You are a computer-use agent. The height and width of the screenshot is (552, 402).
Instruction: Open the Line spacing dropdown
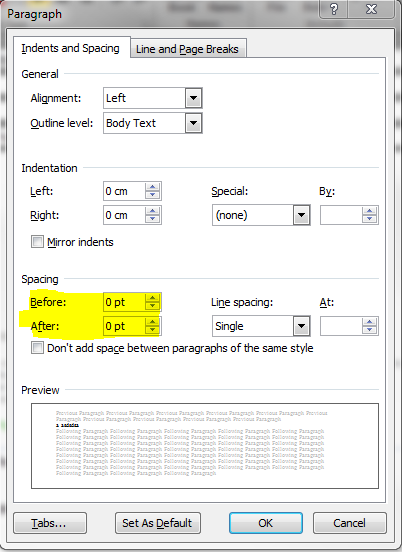click(x=301, y=326)
